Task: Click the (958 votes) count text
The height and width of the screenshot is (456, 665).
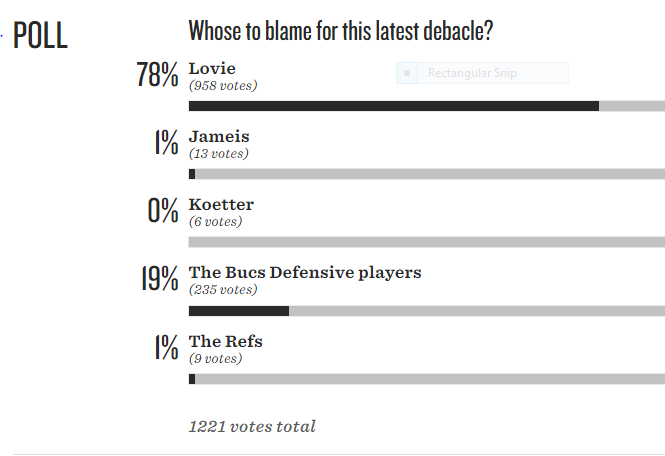Action: pos(223,86)
